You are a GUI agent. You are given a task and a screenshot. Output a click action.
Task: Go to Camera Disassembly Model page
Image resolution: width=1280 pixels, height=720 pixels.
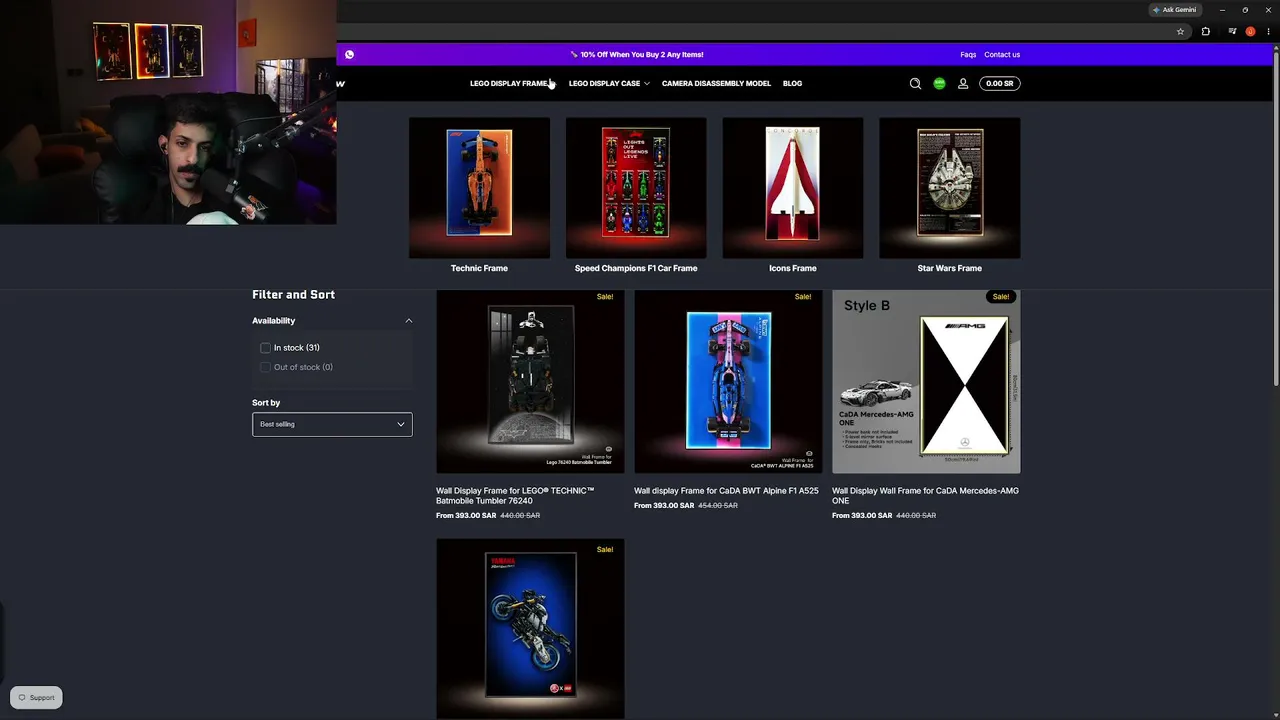(x=716, y=84)
